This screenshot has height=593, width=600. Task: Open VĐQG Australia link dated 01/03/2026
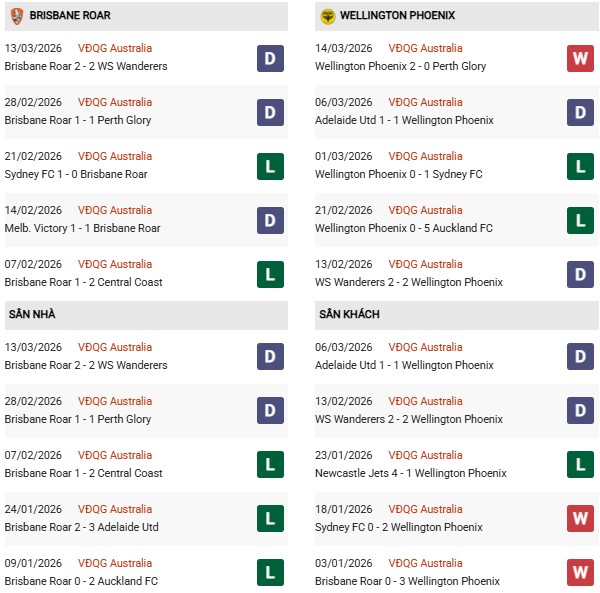point(421,156)
